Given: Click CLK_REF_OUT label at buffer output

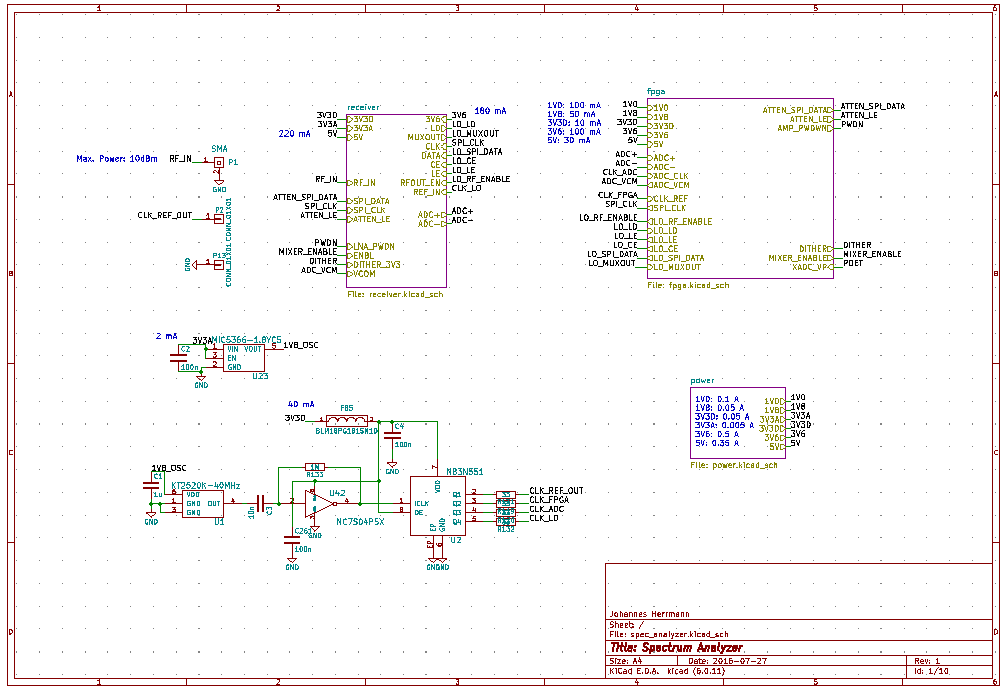Looking at the screenshot, I should click(556, 491).
